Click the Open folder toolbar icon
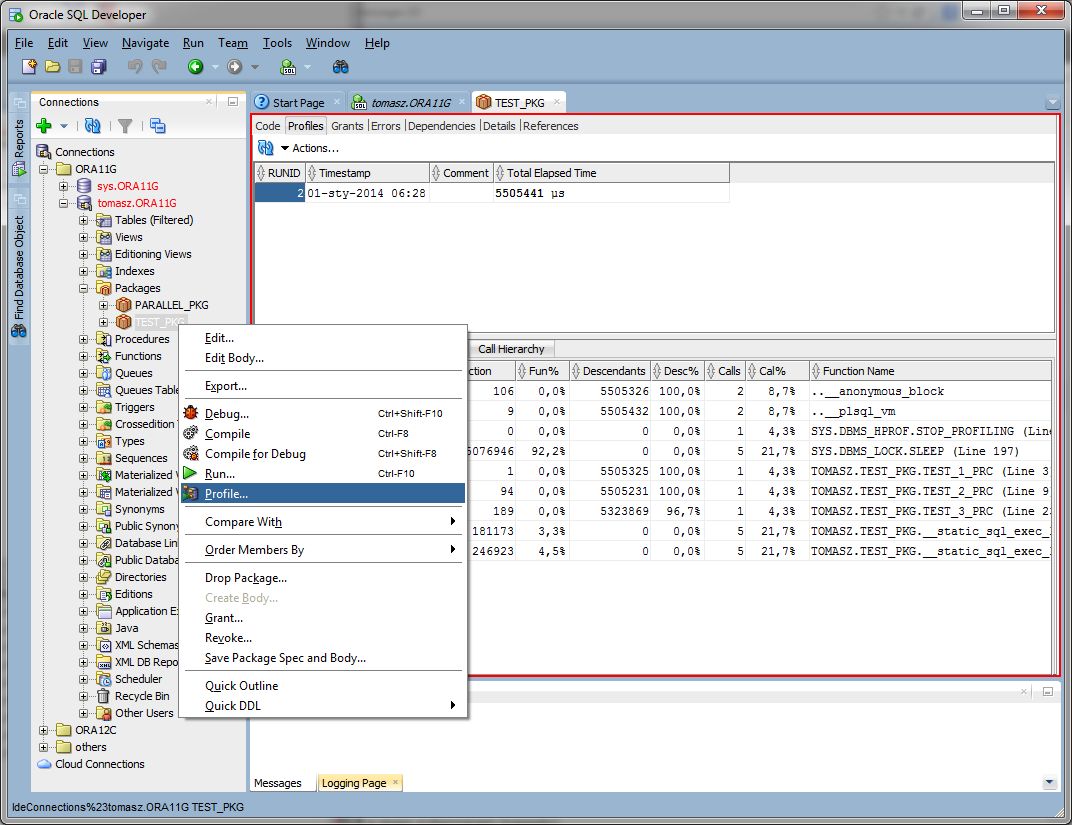Screen dimensions: 1072x825 [53, 66]
